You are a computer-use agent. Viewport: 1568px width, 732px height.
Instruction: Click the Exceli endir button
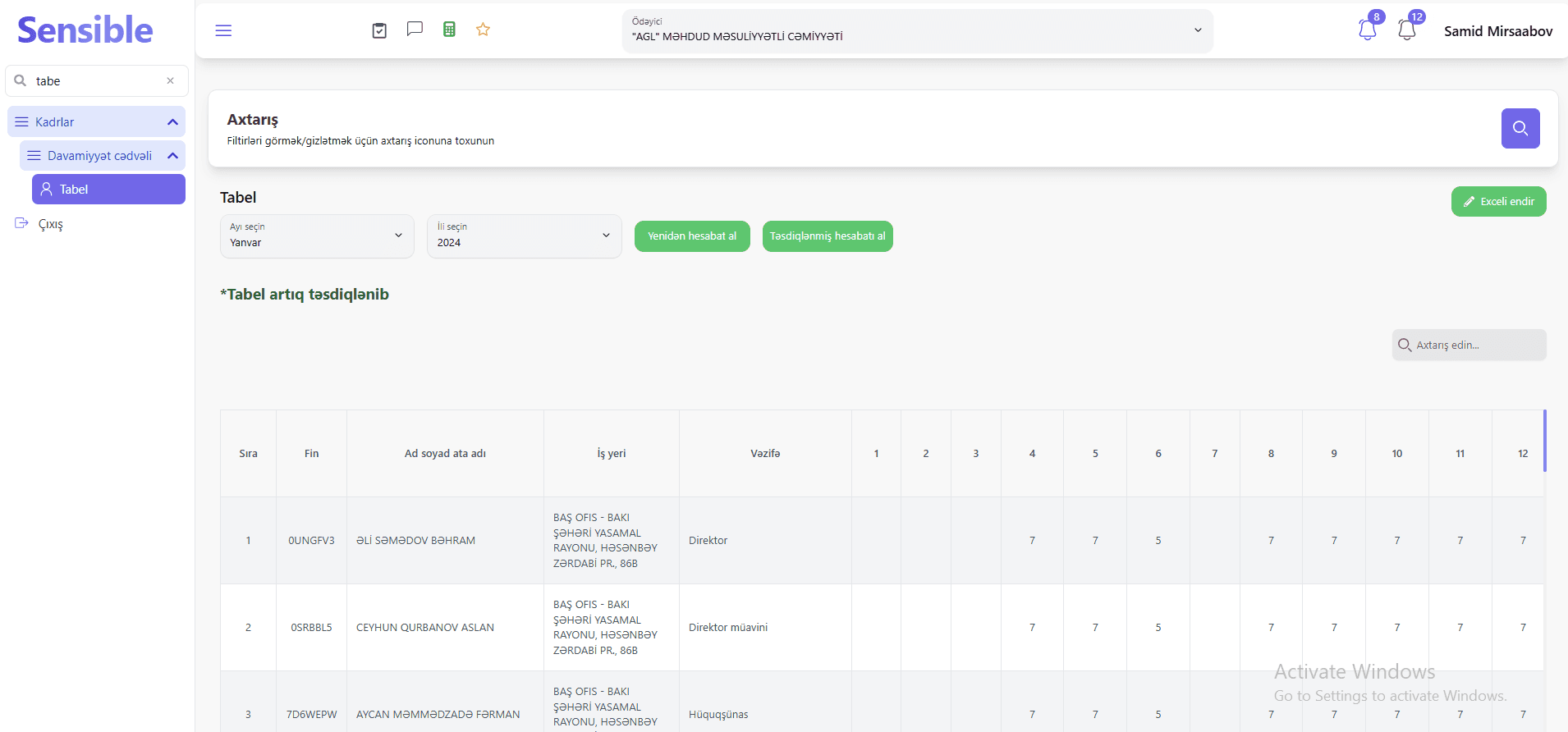[x=1499, y=201]
